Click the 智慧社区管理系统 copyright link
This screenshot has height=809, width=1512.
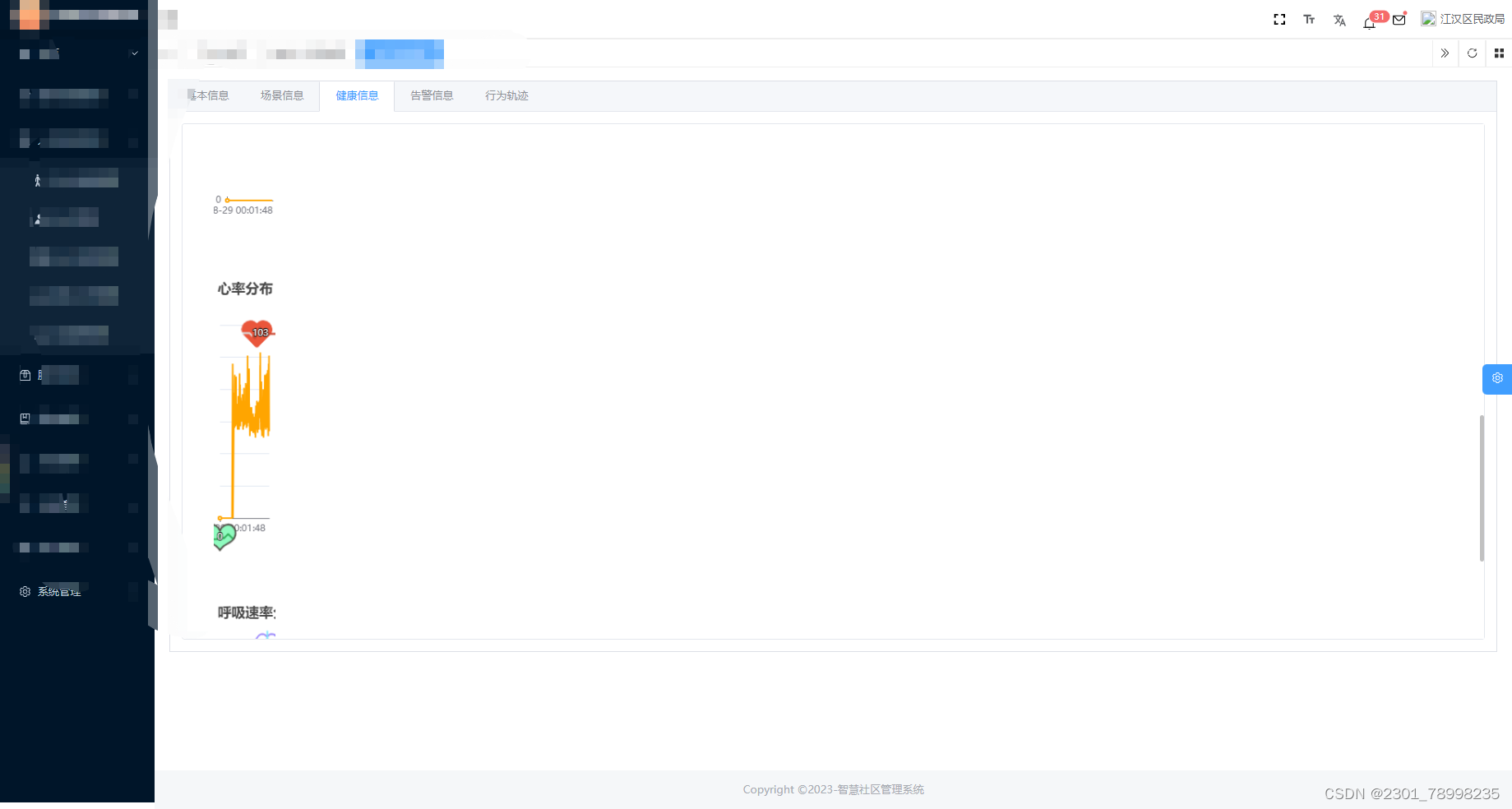tap(879, 789)
